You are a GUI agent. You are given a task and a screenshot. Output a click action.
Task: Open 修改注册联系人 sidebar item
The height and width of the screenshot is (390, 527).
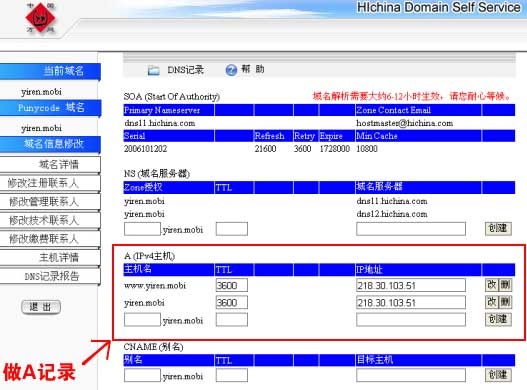click(50, 183)
